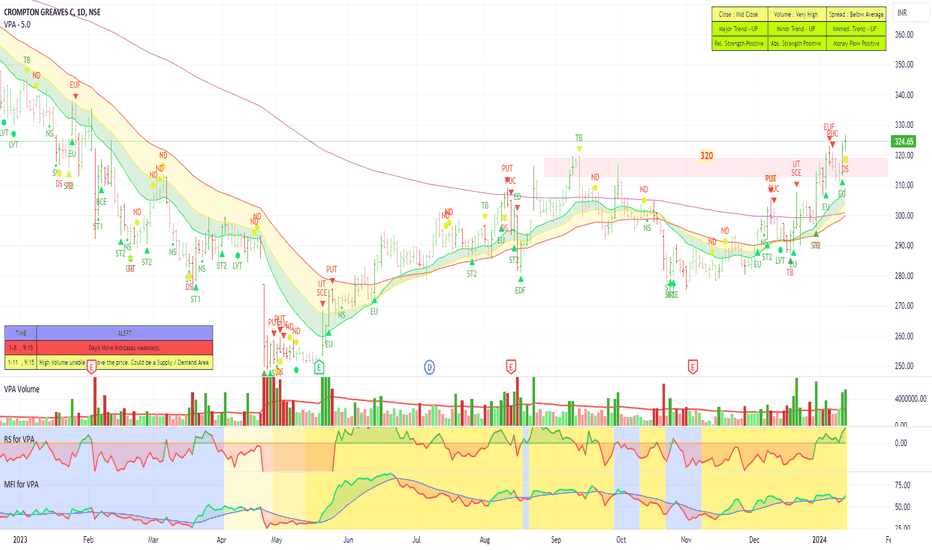Click the 310.00 price axis label
The image size is (932, 550).
tap(904, 185)
